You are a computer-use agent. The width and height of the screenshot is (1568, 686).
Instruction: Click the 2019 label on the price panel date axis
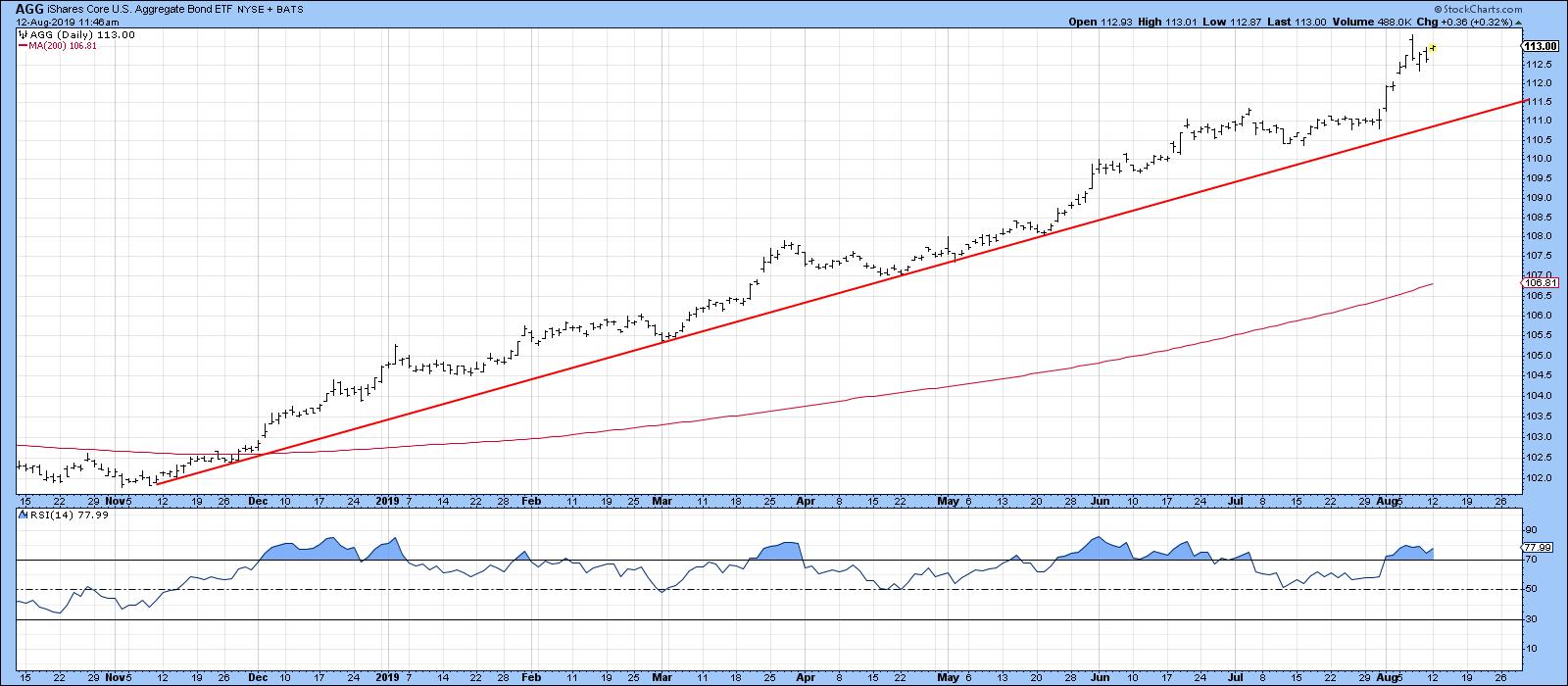tap(388, 500)
